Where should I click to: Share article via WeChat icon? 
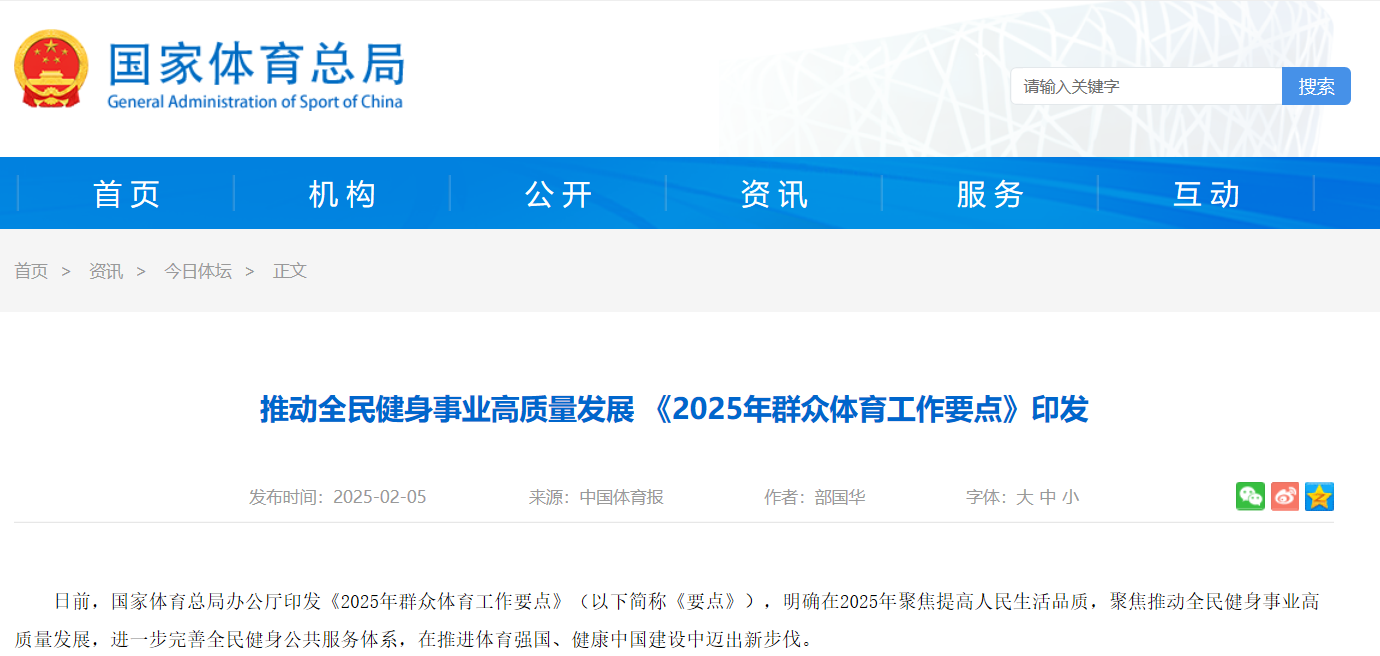[x=1250, y=496]
